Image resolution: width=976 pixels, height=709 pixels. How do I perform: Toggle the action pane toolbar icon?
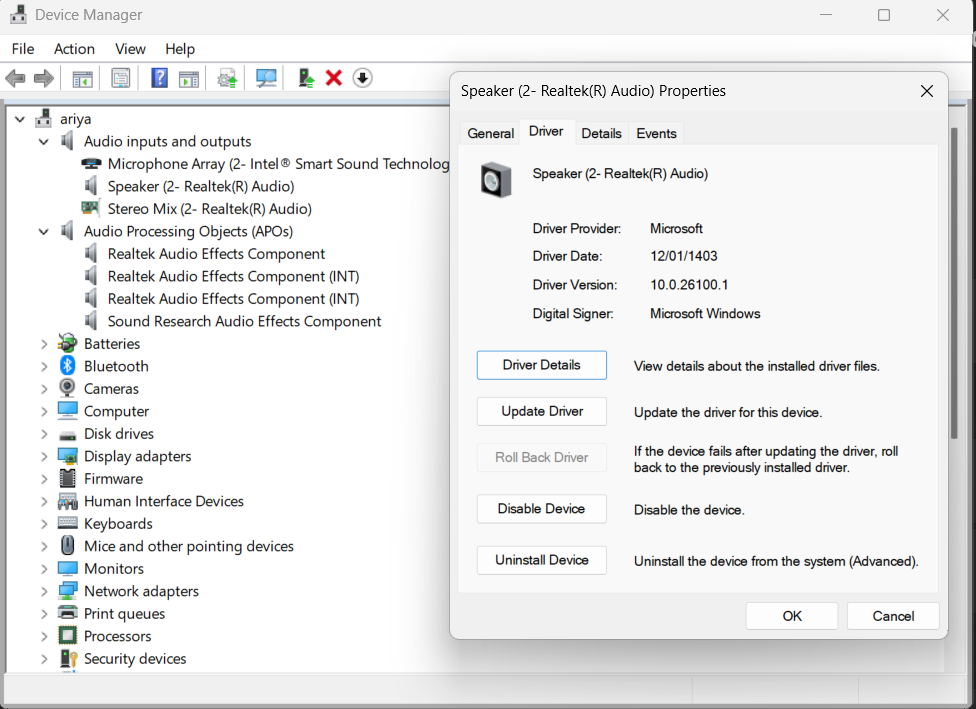tap(189, 78)
